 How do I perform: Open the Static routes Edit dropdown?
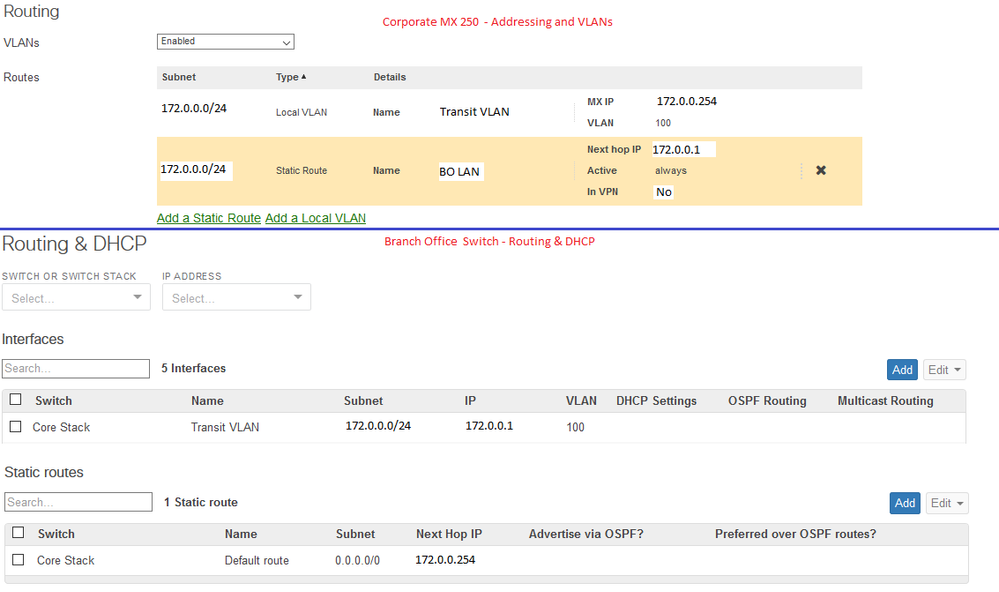947,503
